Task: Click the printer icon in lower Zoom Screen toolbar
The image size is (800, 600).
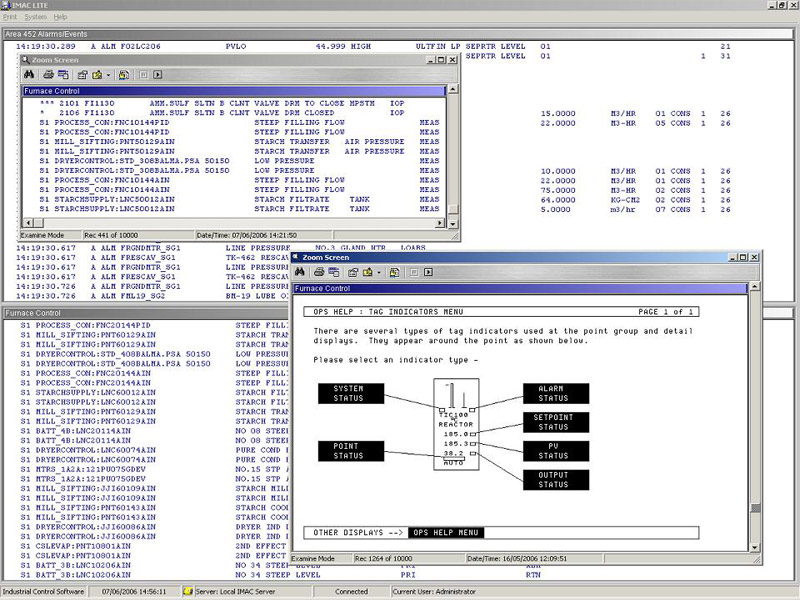Action: (319, 272)
